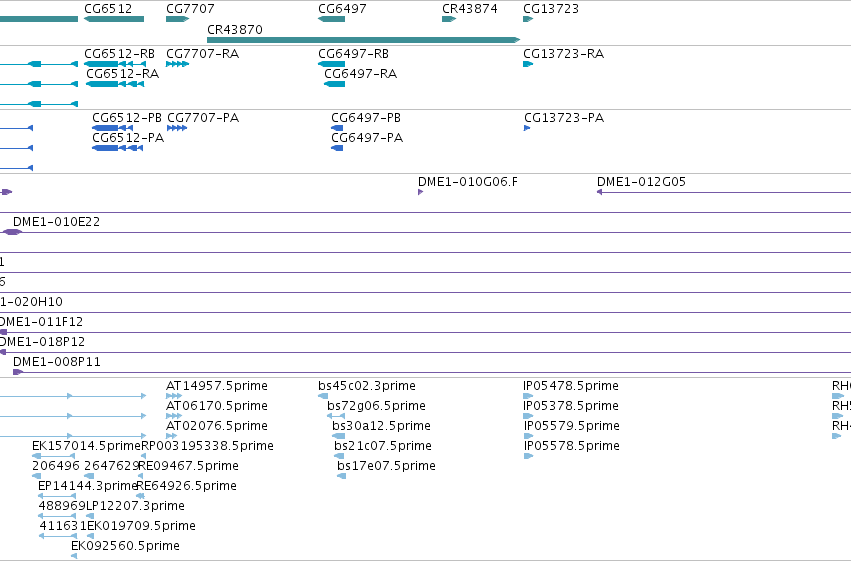Click the CG13723 gene arrow
Image resolution: width=851 pixels, height=561 pixels.
click(528, 19)
